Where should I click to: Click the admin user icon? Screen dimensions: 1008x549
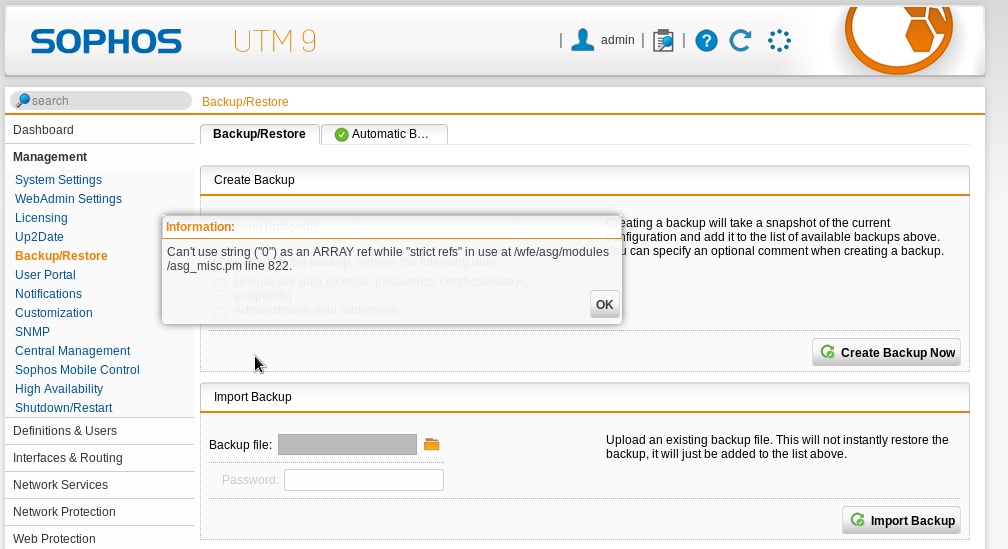click(x=582, y=40)
